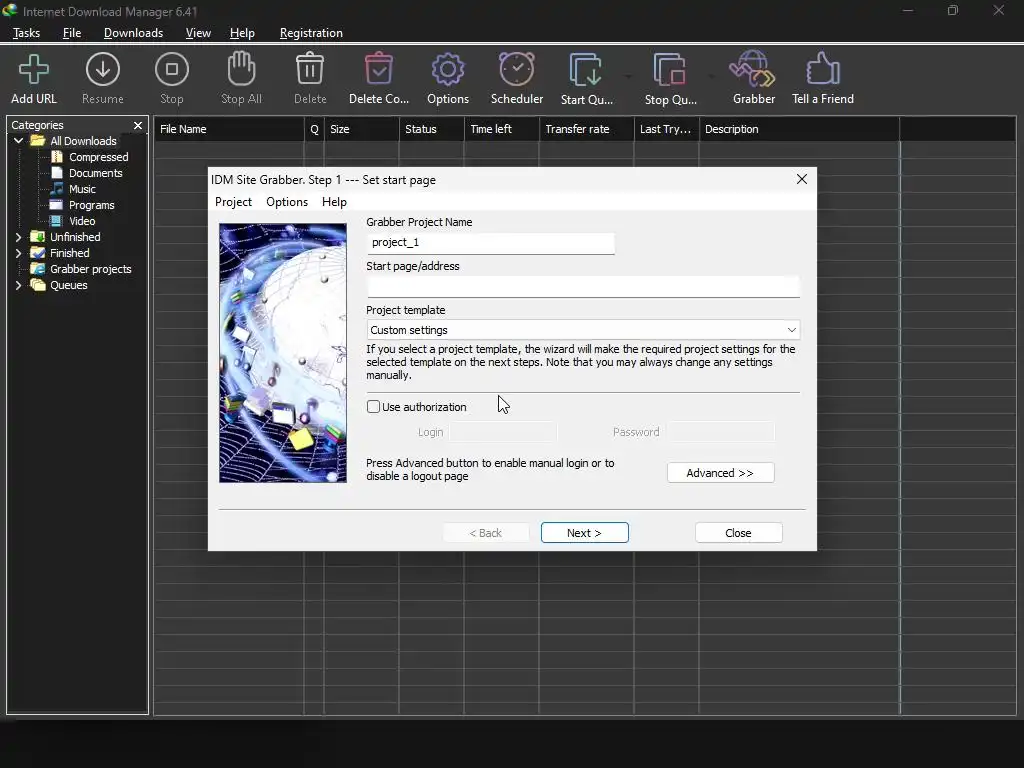Open the Site Grabber Project menu

tap(233, 202)
